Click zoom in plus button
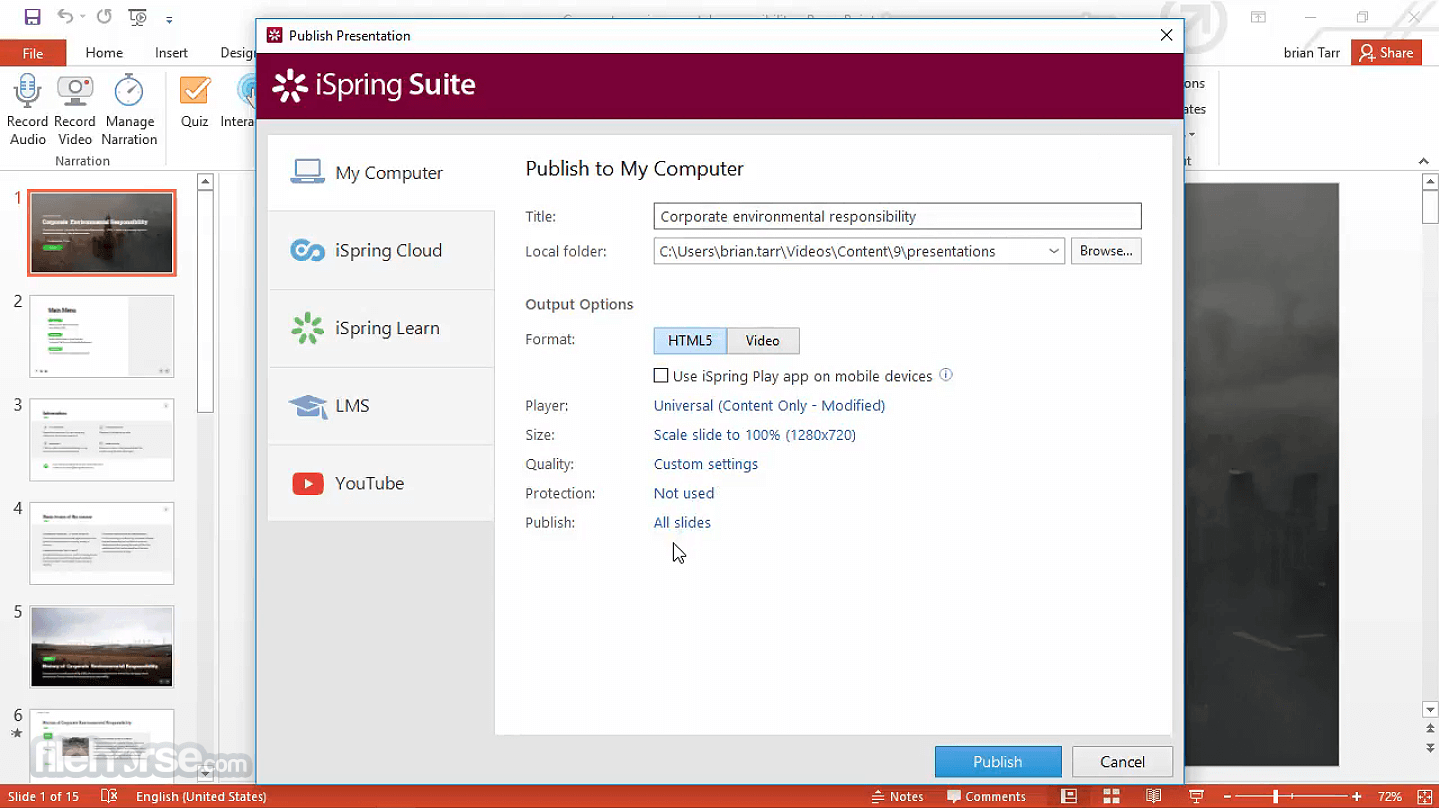 [1357, 797]
